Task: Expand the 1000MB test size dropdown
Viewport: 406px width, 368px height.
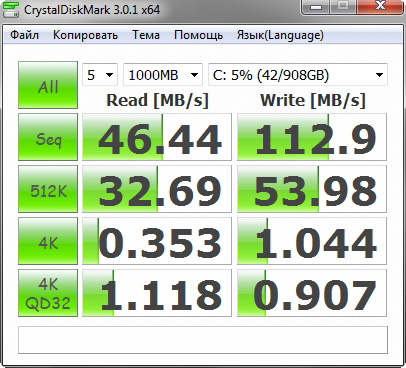Action: [x=163, y=75]
